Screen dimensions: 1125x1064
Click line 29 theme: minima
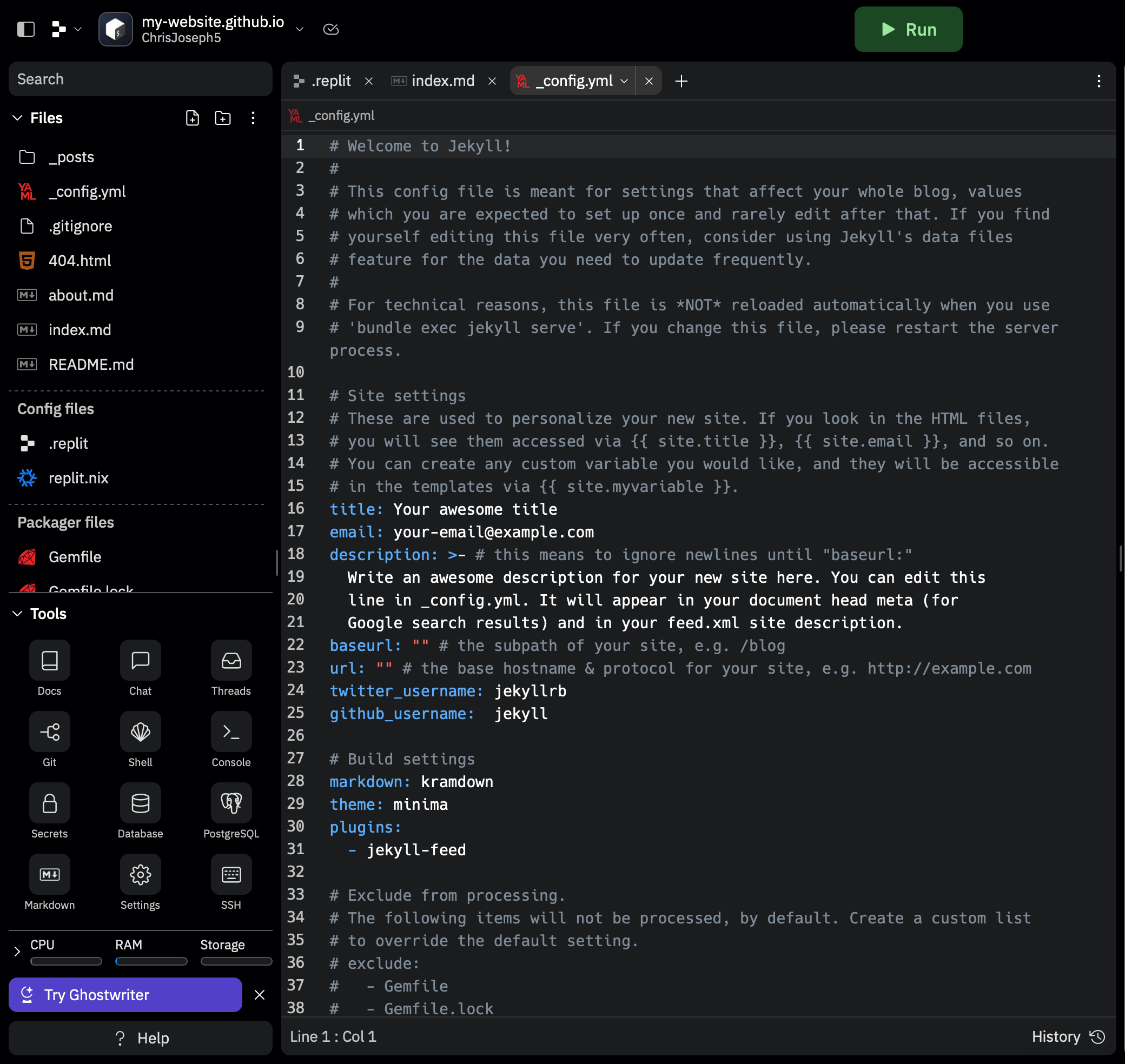tap(389, 805)
